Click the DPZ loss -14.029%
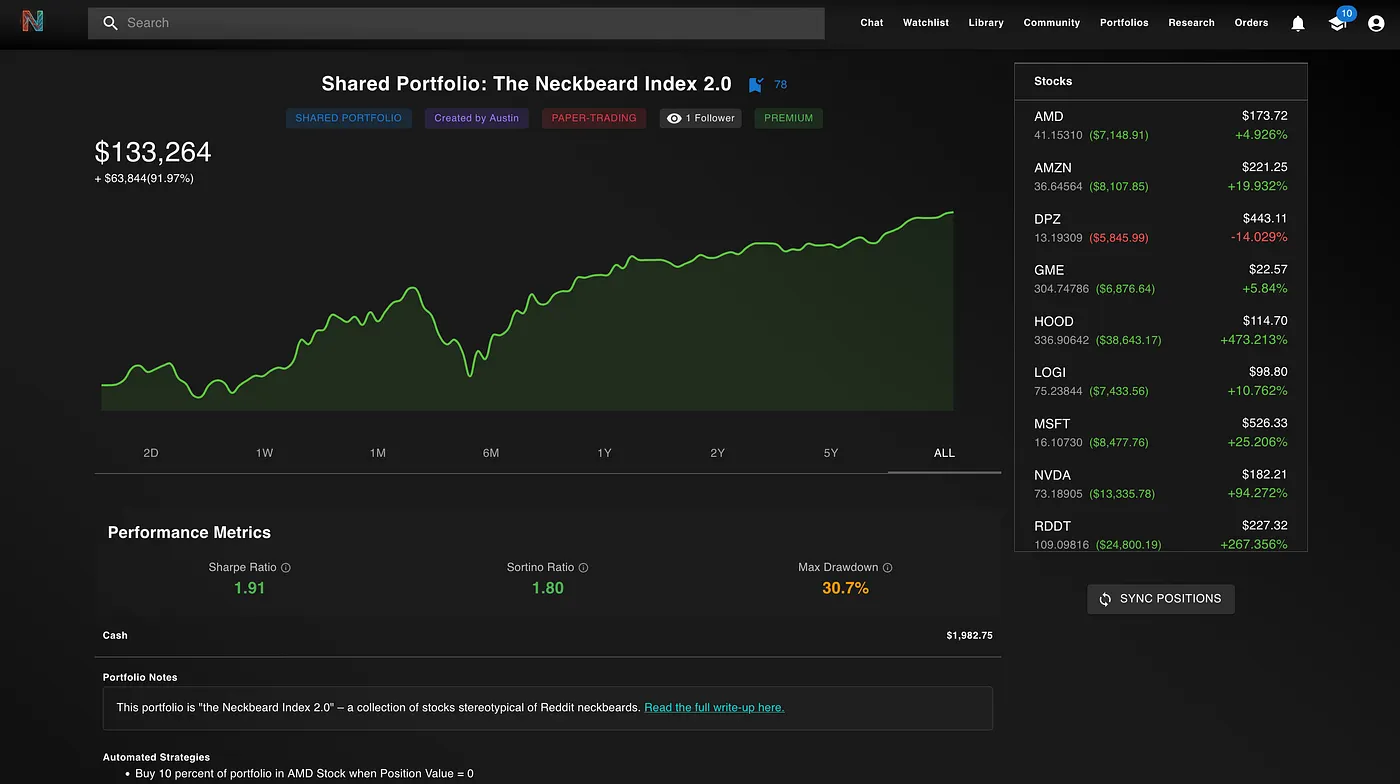The height and width of the screenshot is (784, 1400). click(1259, 238)
